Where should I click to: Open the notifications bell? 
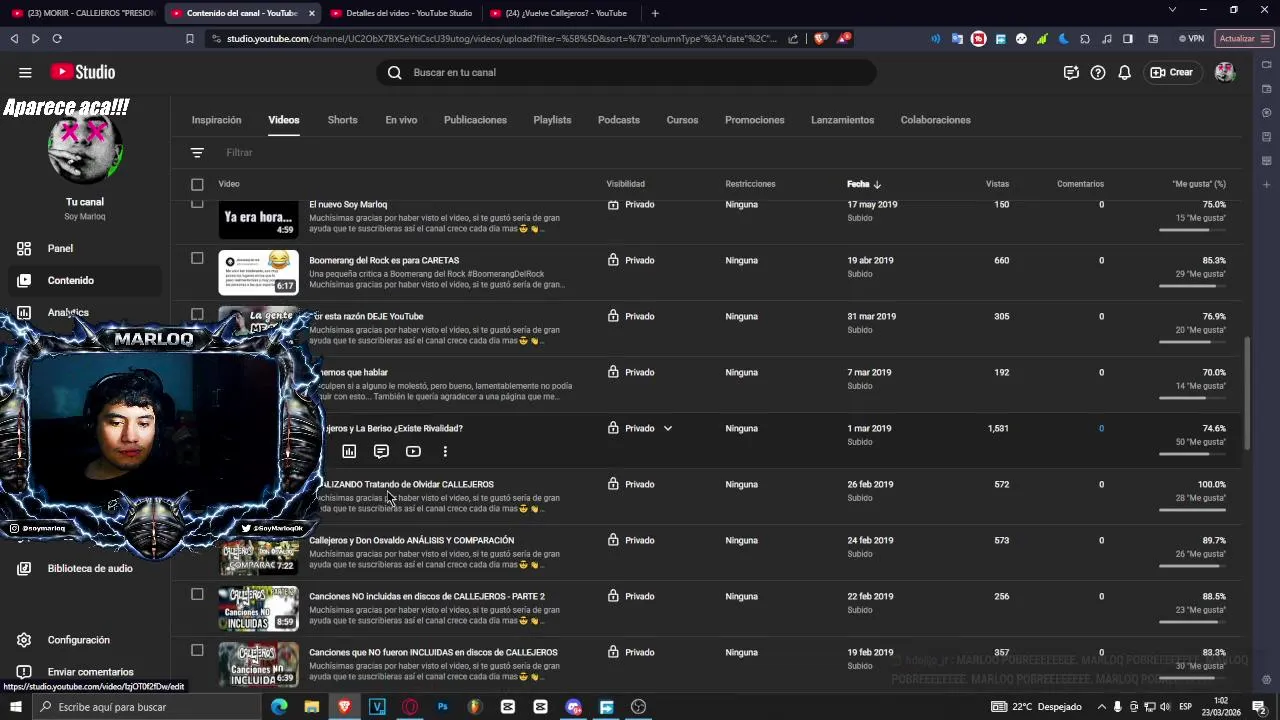[x=1124, y=72]
